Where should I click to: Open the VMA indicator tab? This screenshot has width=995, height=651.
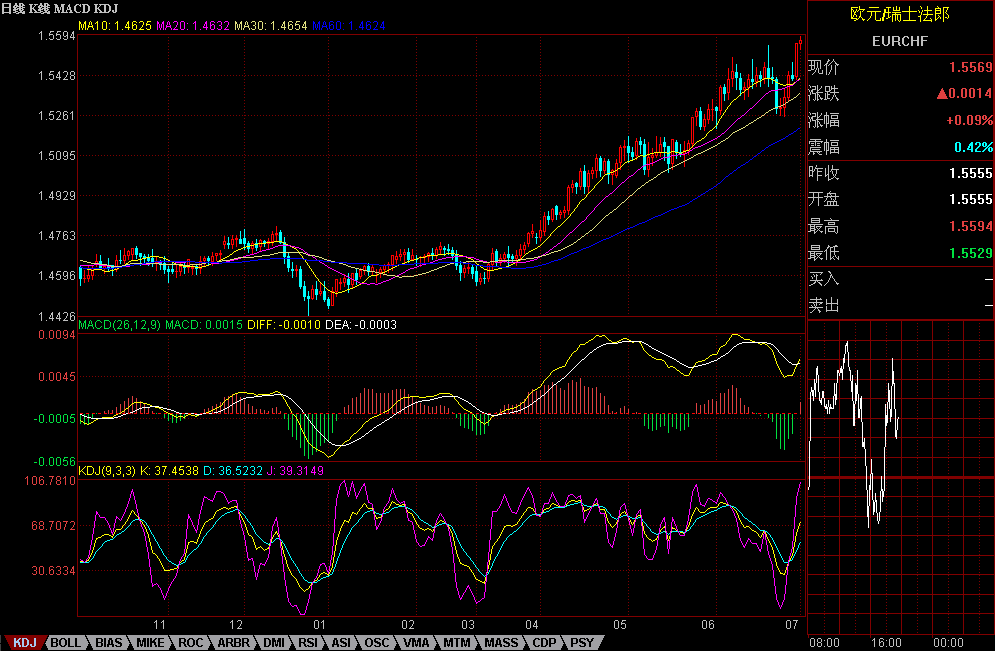click(417, 643)
